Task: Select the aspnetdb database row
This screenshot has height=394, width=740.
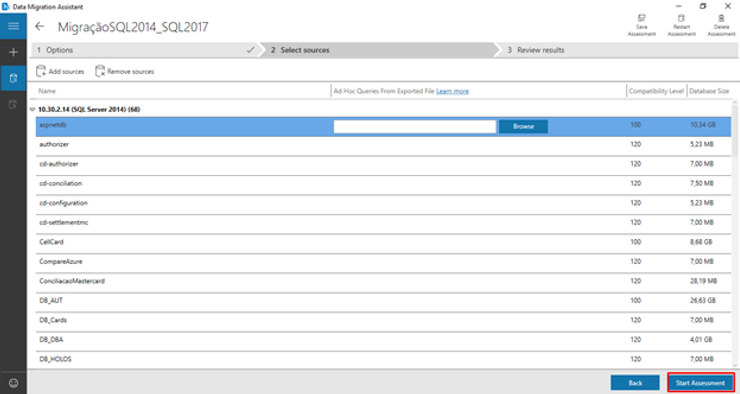Action: [384, 126]
